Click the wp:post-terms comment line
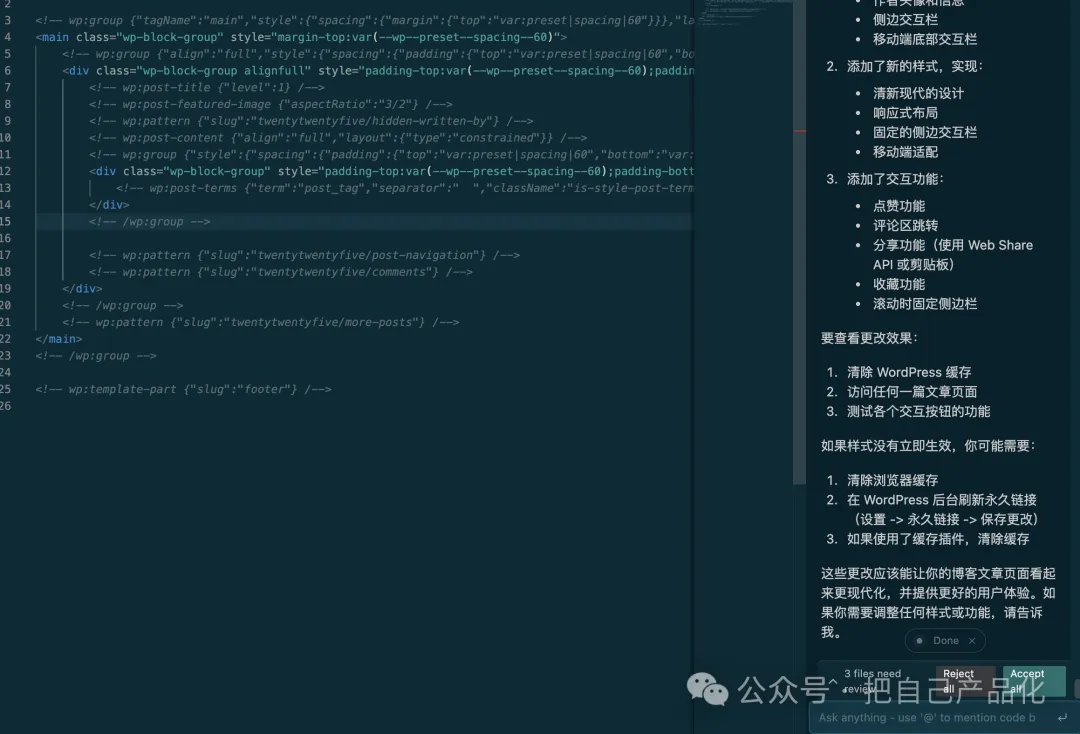Image resolution: width=1080 pixels, height=734 pixels. coord(404,188)
